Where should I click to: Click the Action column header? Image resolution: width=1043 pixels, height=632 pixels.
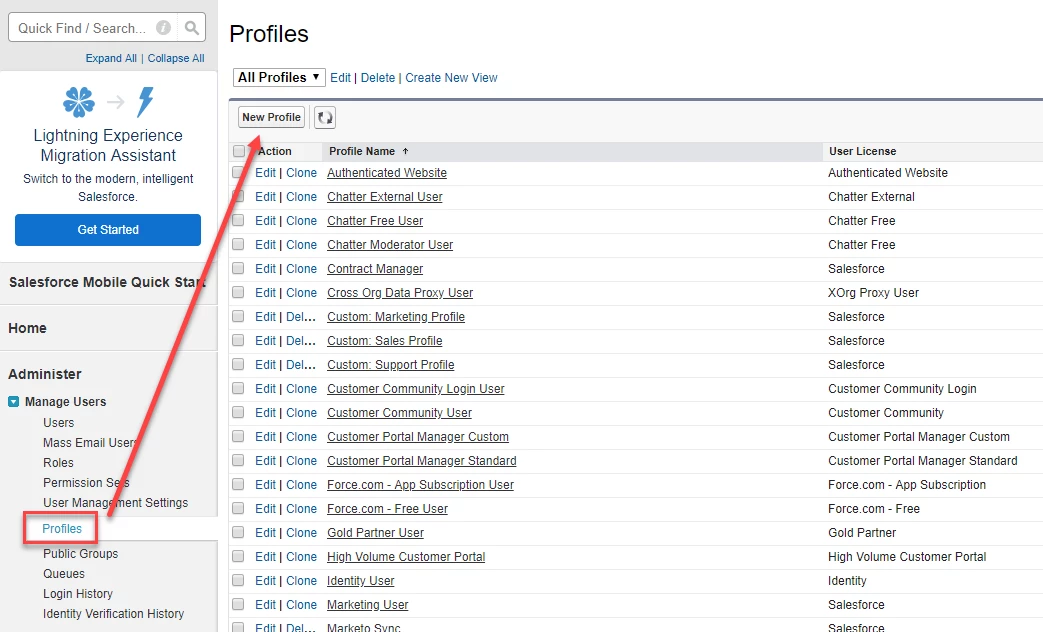point(275,151)
